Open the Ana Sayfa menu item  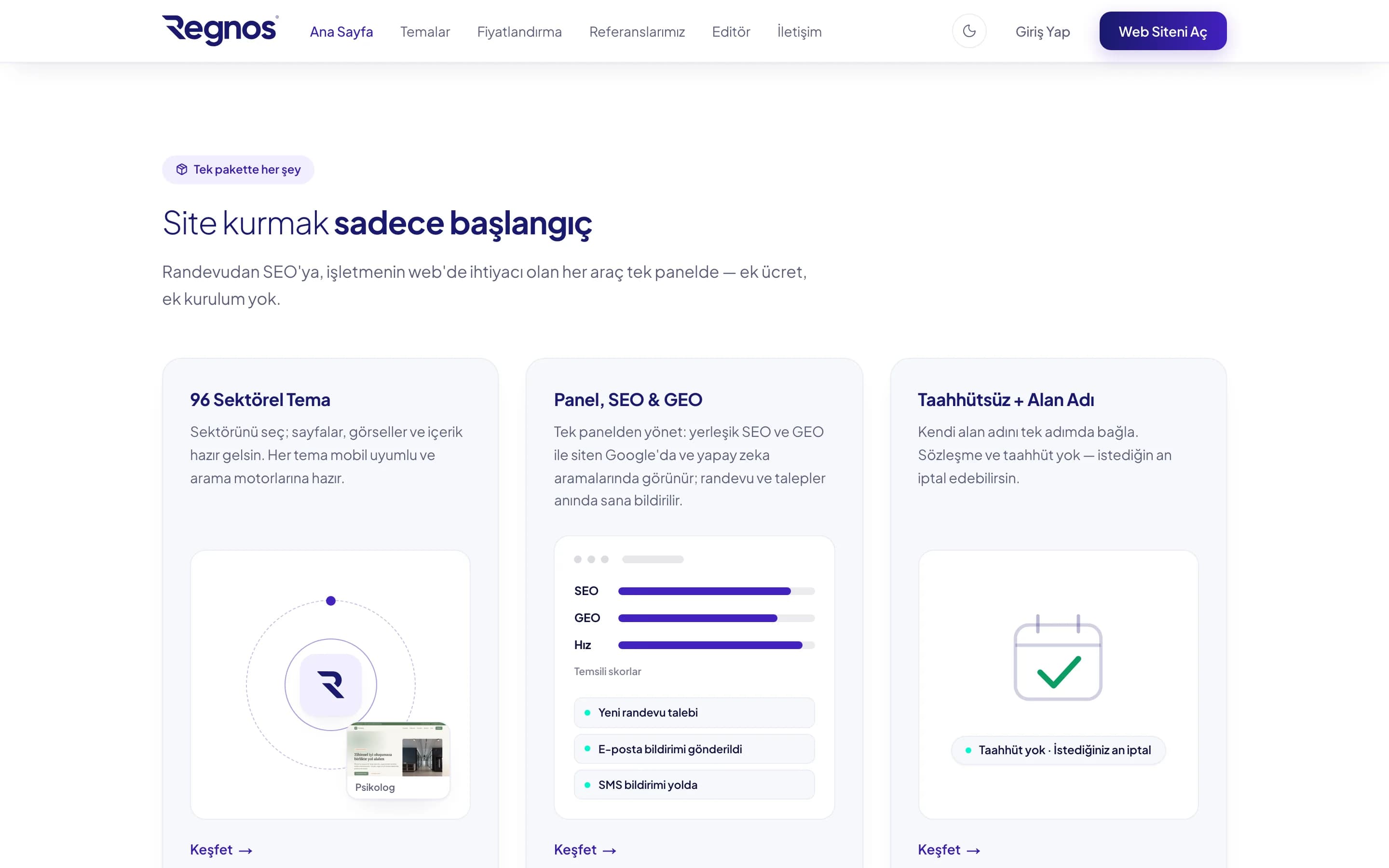click(341, 31)
